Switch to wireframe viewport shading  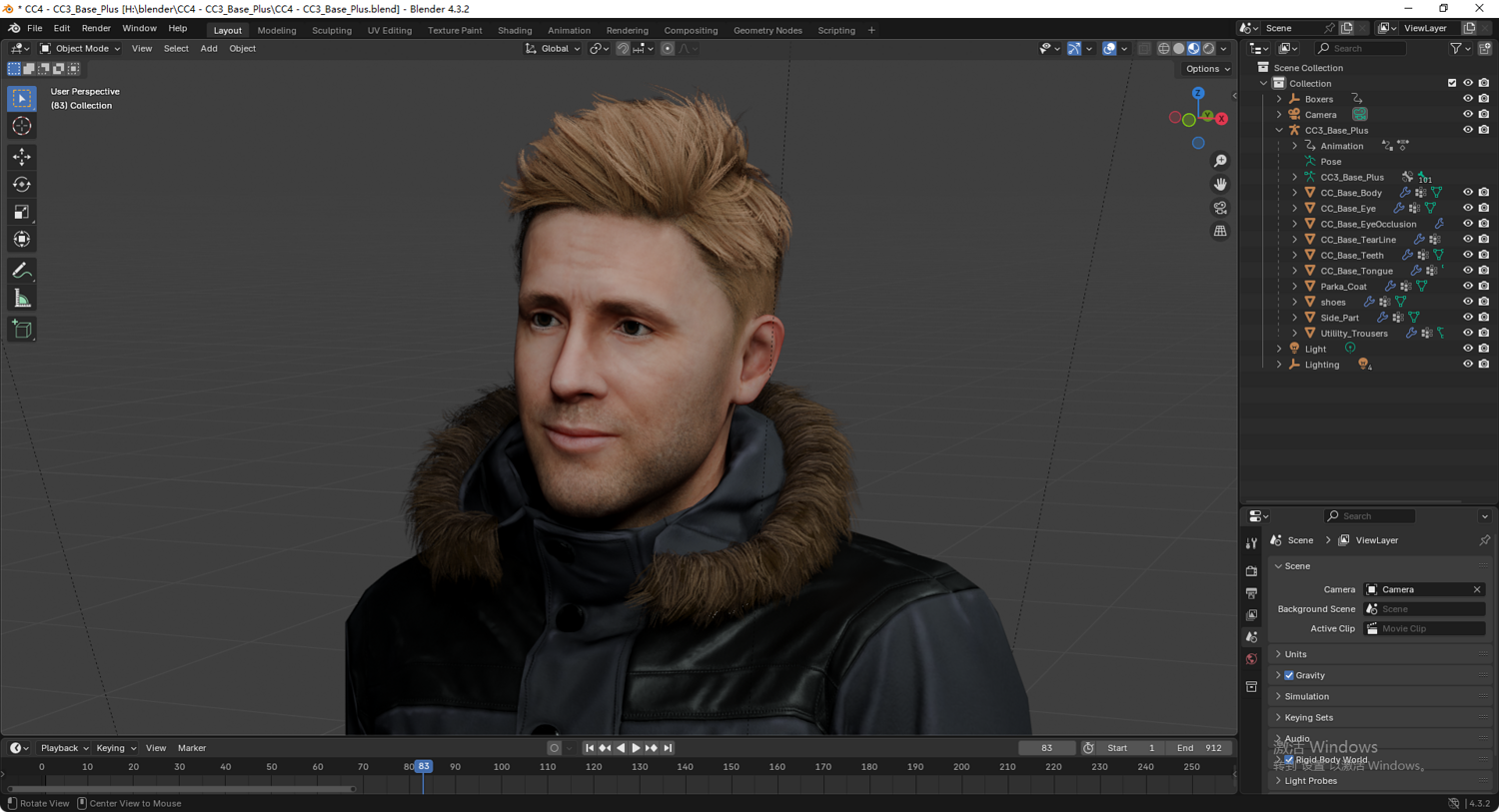(1163, 48)
